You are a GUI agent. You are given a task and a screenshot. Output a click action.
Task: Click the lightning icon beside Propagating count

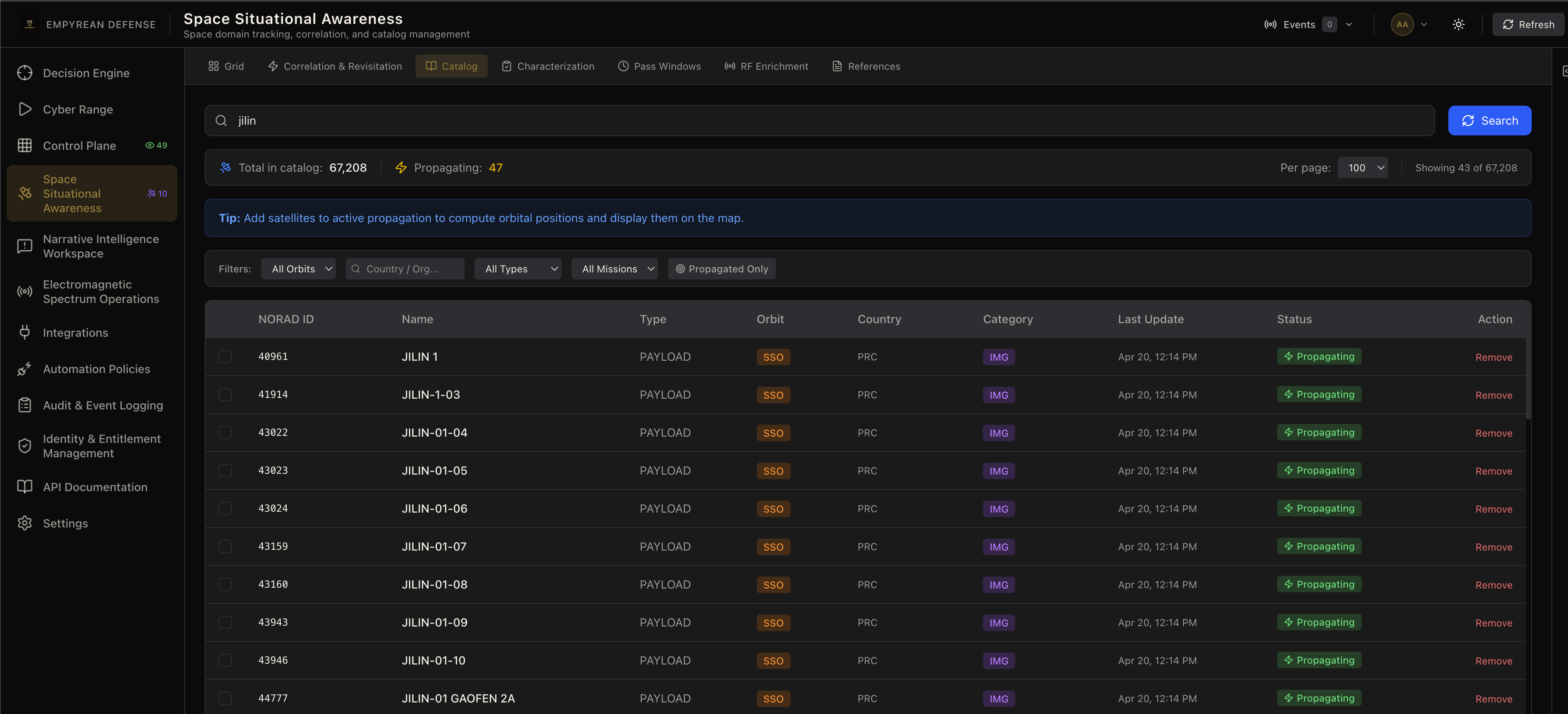[x=401, y=168]
